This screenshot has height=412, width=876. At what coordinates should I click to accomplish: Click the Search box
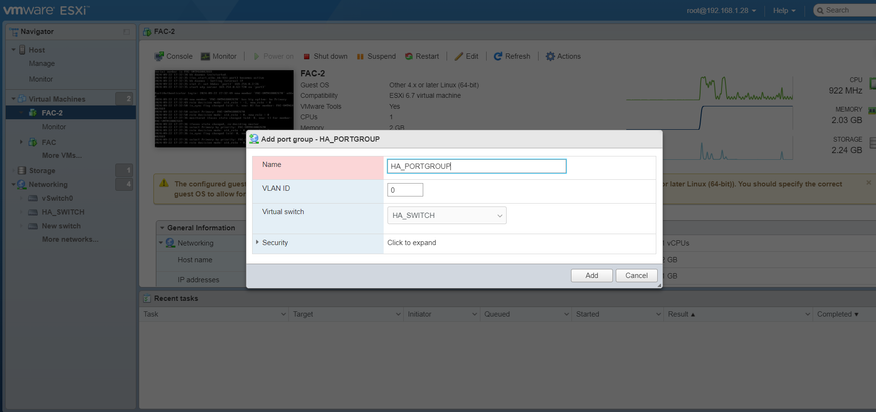click(x=845, y=10)
